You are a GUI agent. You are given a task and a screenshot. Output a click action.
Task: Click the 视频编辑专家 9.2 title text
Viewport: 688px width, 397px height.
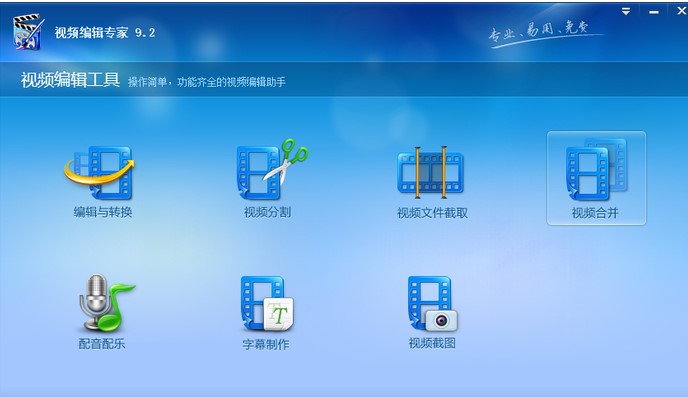(x=105, y=32)
